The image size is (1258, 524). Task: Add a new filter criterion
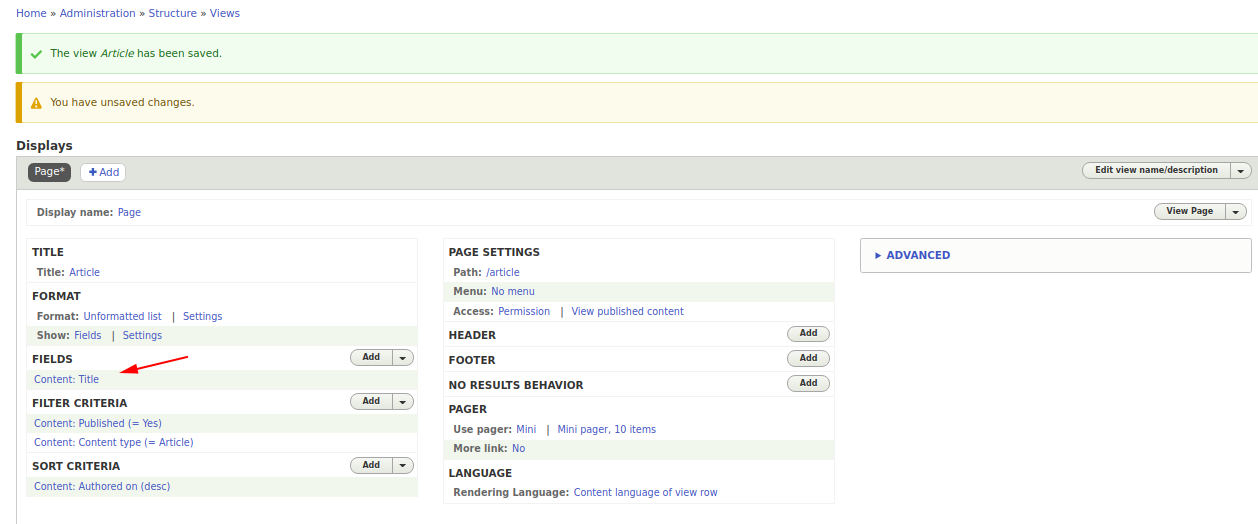[371, 401]
